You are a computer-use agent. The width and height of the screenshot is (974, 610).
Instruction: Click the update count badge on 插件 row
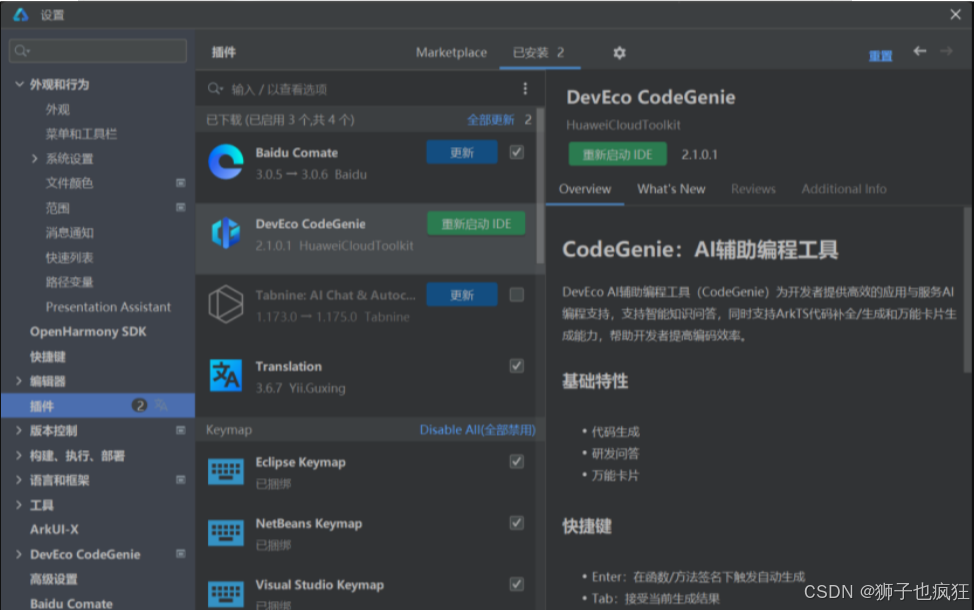[139, 405]
